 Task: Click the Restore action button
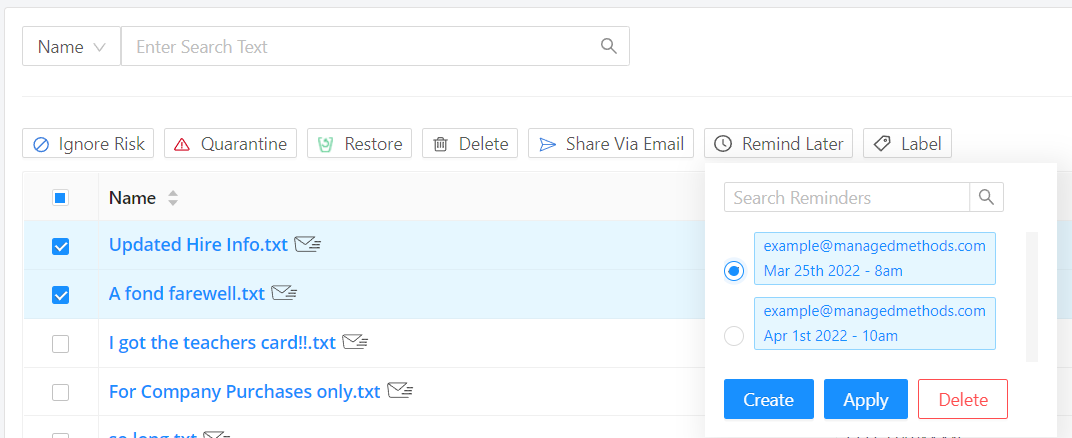[359, 143]
